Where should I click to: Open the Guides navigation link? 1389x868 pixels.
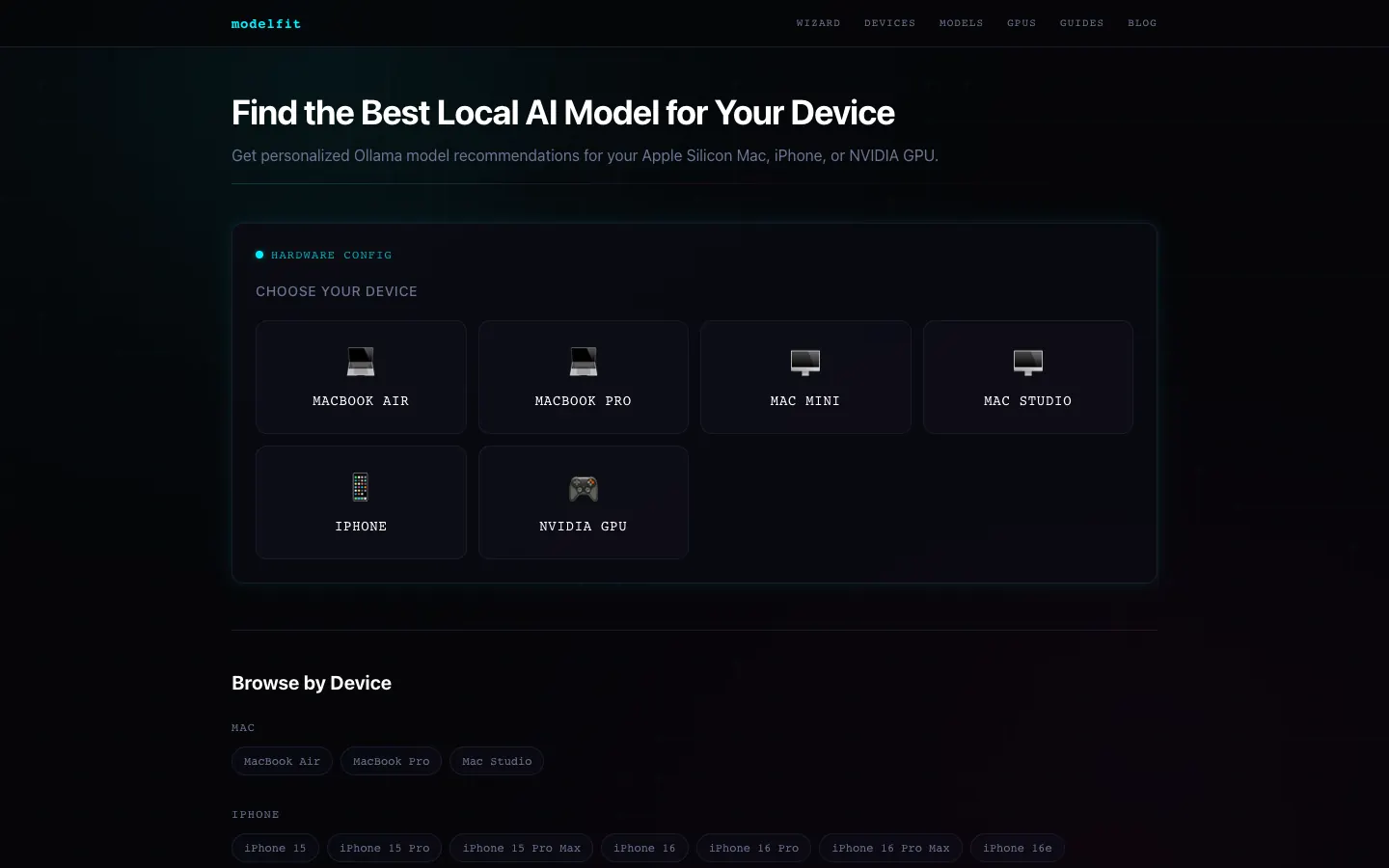tap(1081, 23)
